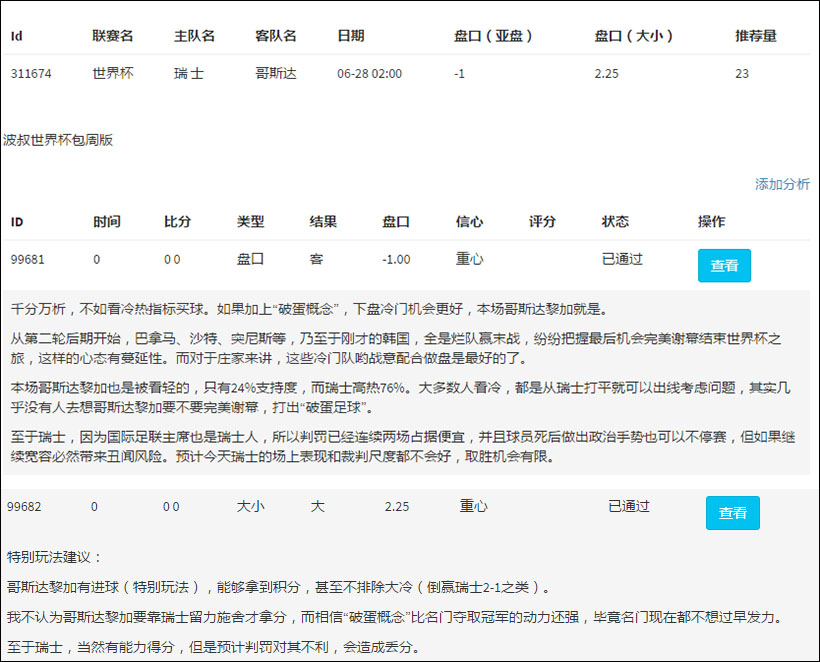Click the 类型 column header
Image resolution: width=820 pixels, height=662 pixels.
250,222
